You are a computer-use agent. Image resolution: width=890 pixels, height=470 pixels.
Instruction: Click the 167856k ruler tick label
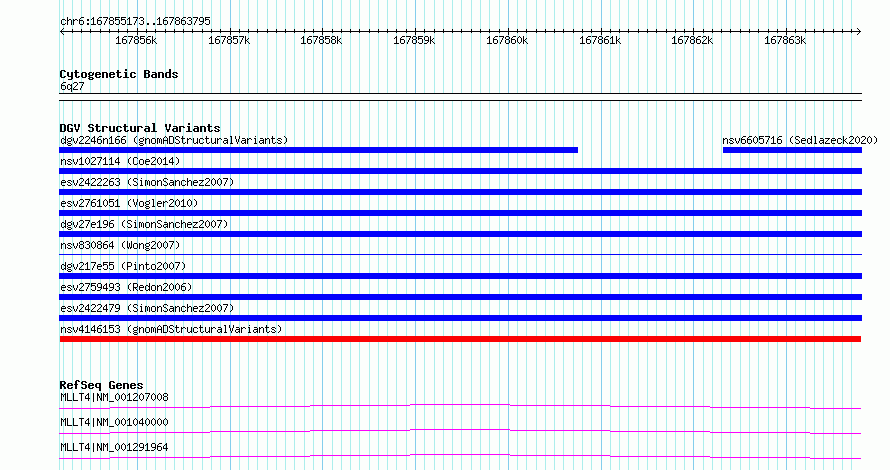(x=136, y=40)
